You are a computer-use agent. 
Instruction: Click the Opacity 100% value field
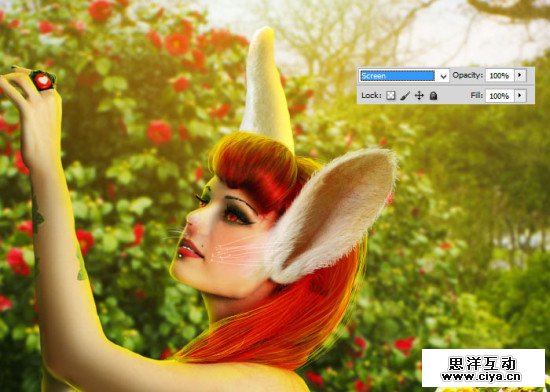coord(499,76)
